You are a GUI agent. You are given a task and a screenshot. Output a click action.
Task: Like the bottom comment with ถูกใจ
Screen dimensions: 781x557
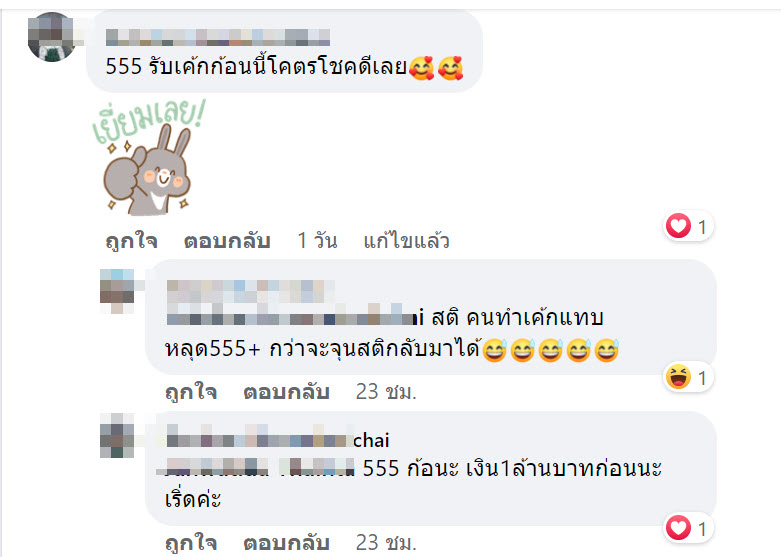pos(191,543)
